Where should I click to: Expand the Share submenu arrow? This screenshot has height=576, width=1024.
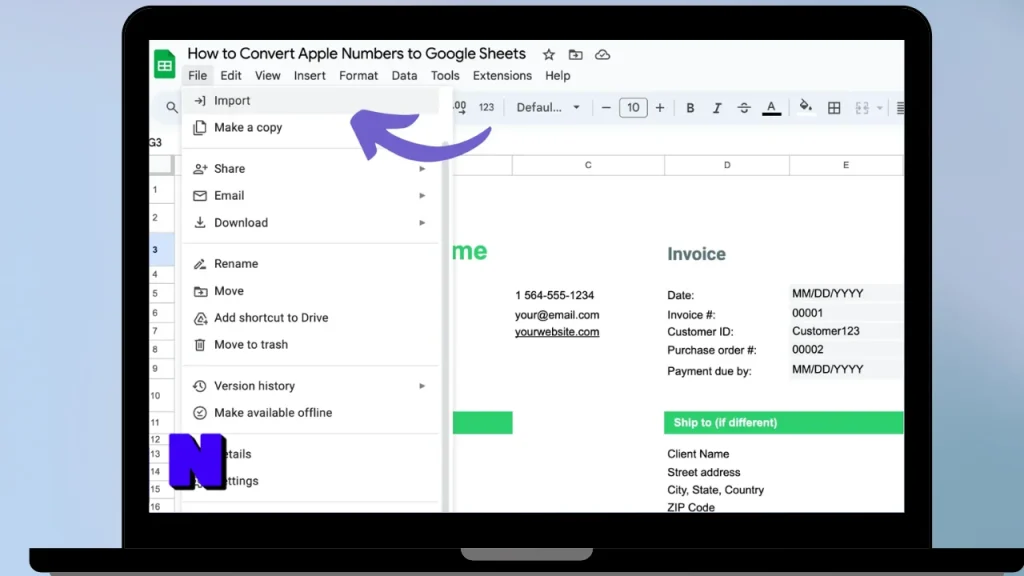pyautogui.click(x=422, y=169)
